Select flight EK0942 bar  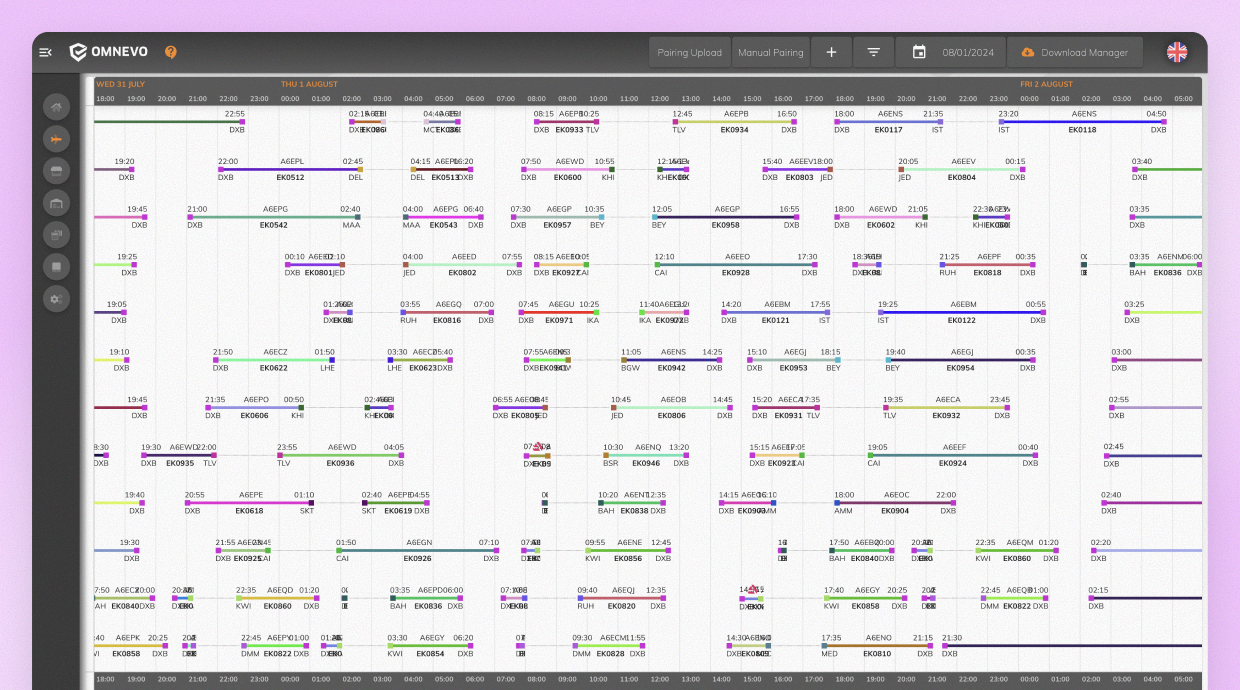pos(671,359)
